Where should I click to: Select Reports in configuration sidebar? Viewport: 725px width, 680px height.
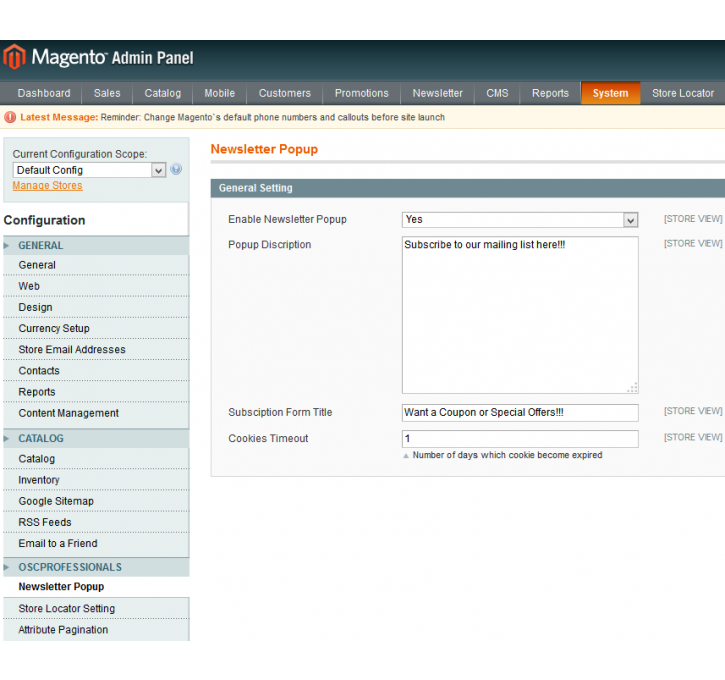coord(96,392)
